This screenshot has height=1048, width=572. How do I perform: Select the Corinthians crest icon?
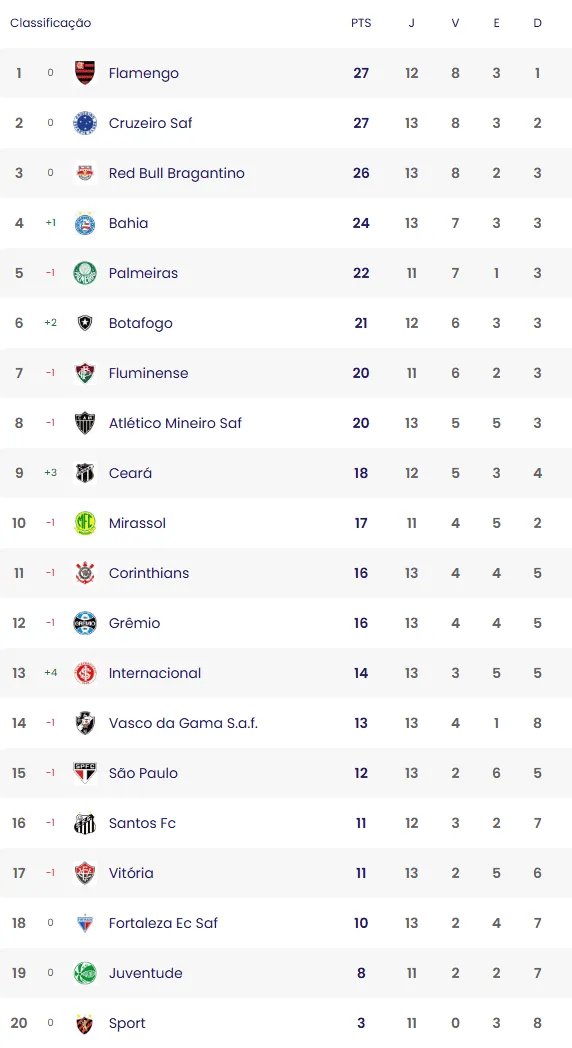85,573
